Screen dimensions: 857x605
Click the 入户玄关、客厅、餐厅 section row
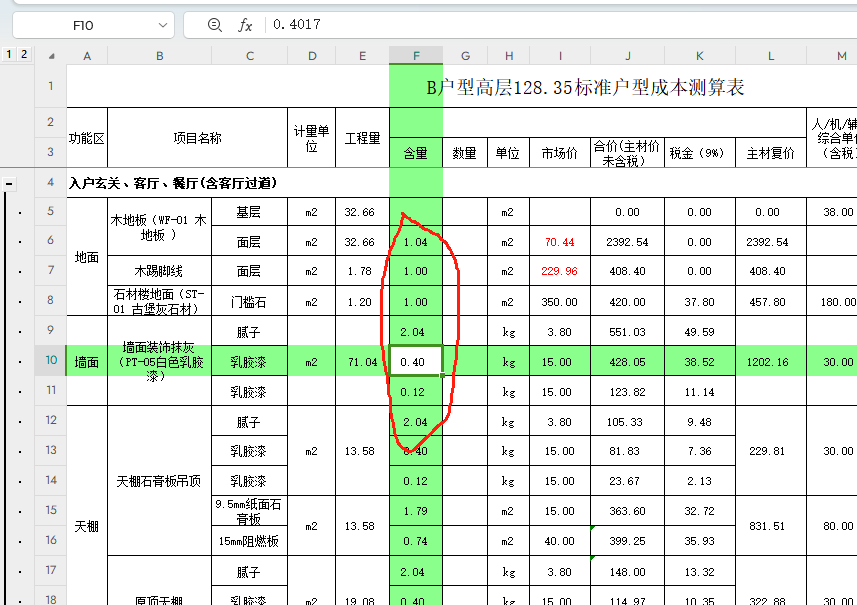173,184
